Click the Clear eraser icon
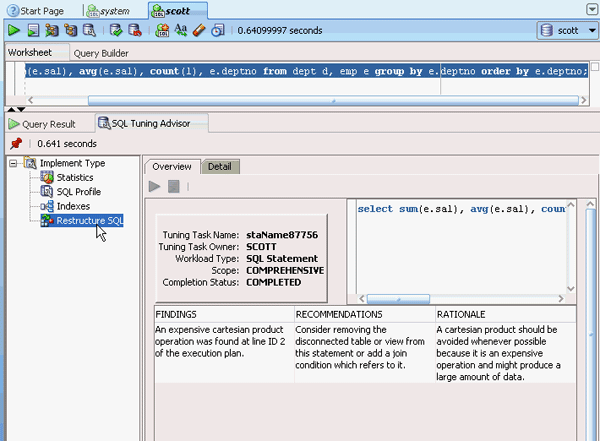The image size is (600, 441). coord(199,31)
